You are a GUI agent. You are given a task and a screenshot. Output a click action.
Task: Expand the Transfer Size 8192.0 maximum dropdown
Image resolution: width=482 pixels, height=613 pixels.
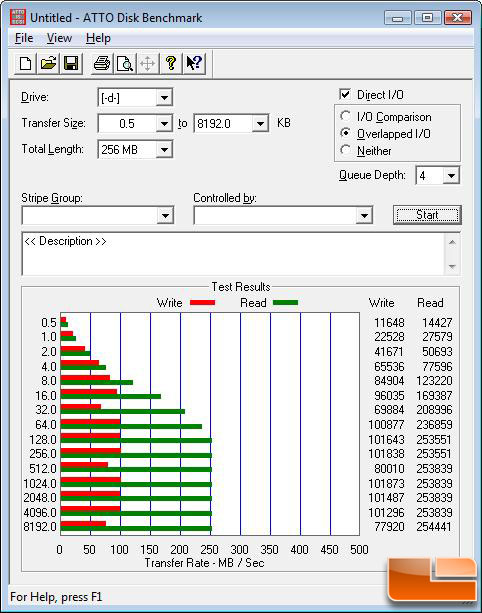(x=260, y=124)
